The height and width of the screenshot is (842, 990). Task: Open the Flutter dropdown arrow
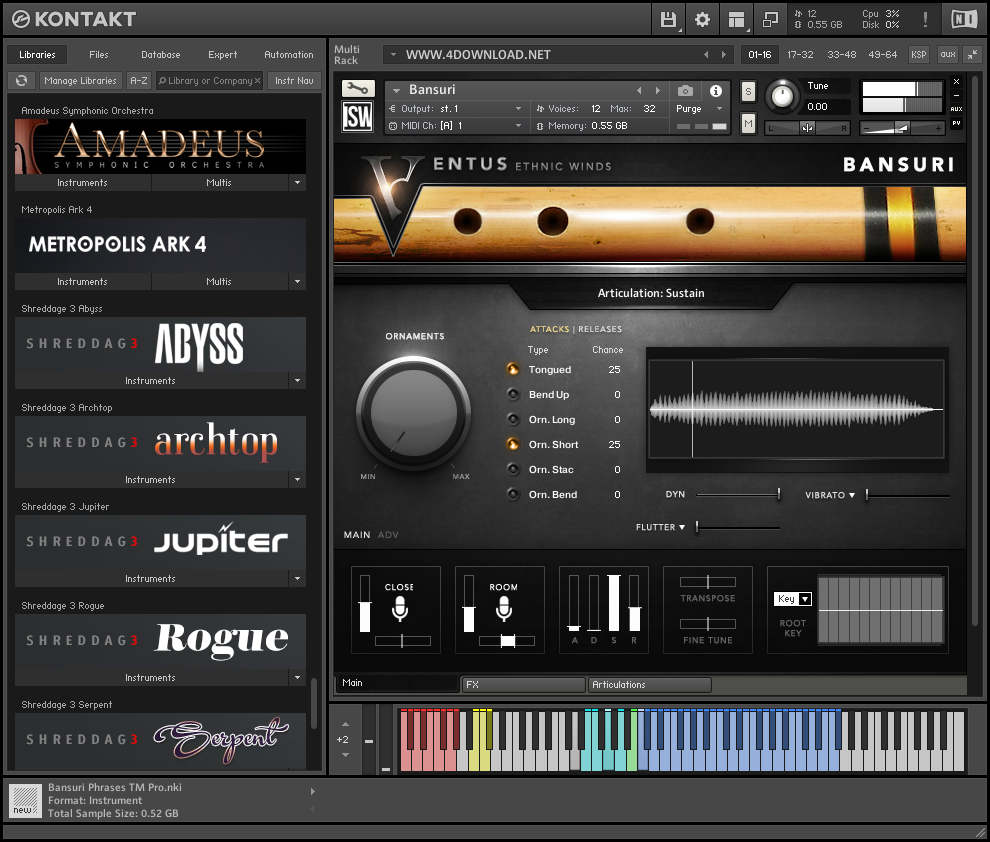tap(682, 527)
